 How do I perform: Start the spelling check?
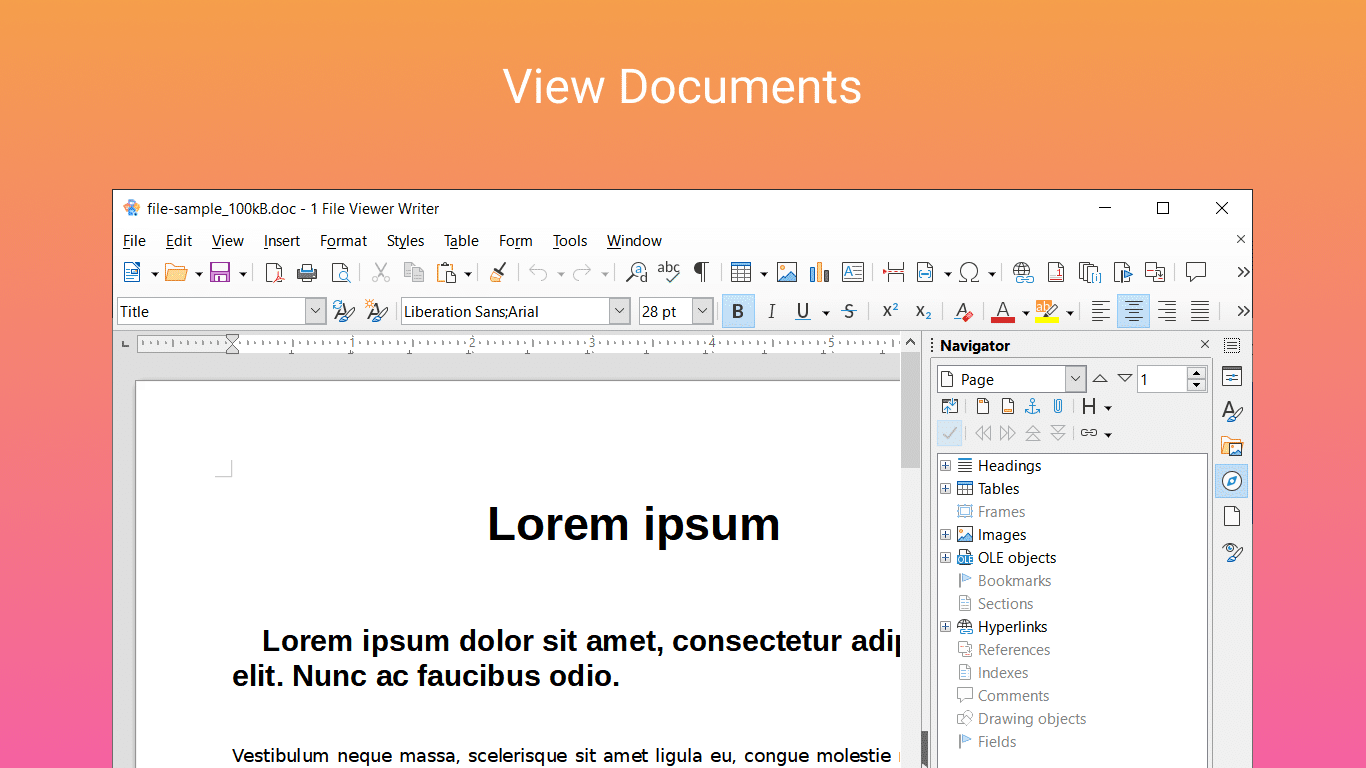coord(668,272)
